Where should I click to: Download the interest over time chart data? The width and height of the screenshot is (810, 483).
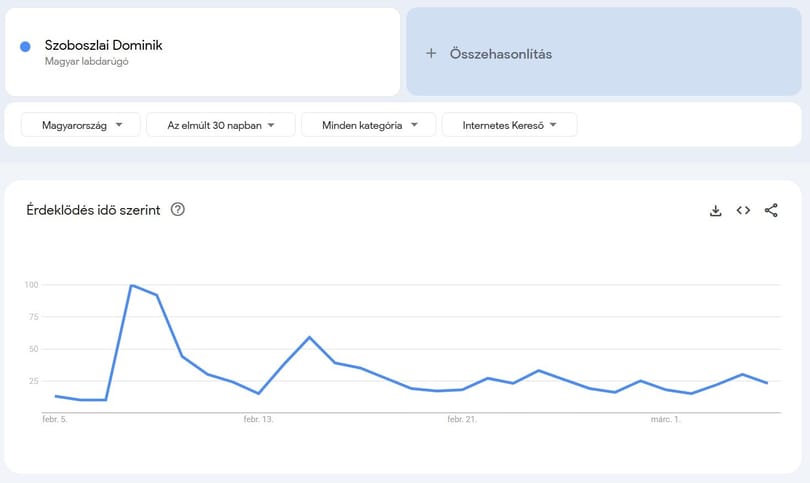(x=715, y=210)
